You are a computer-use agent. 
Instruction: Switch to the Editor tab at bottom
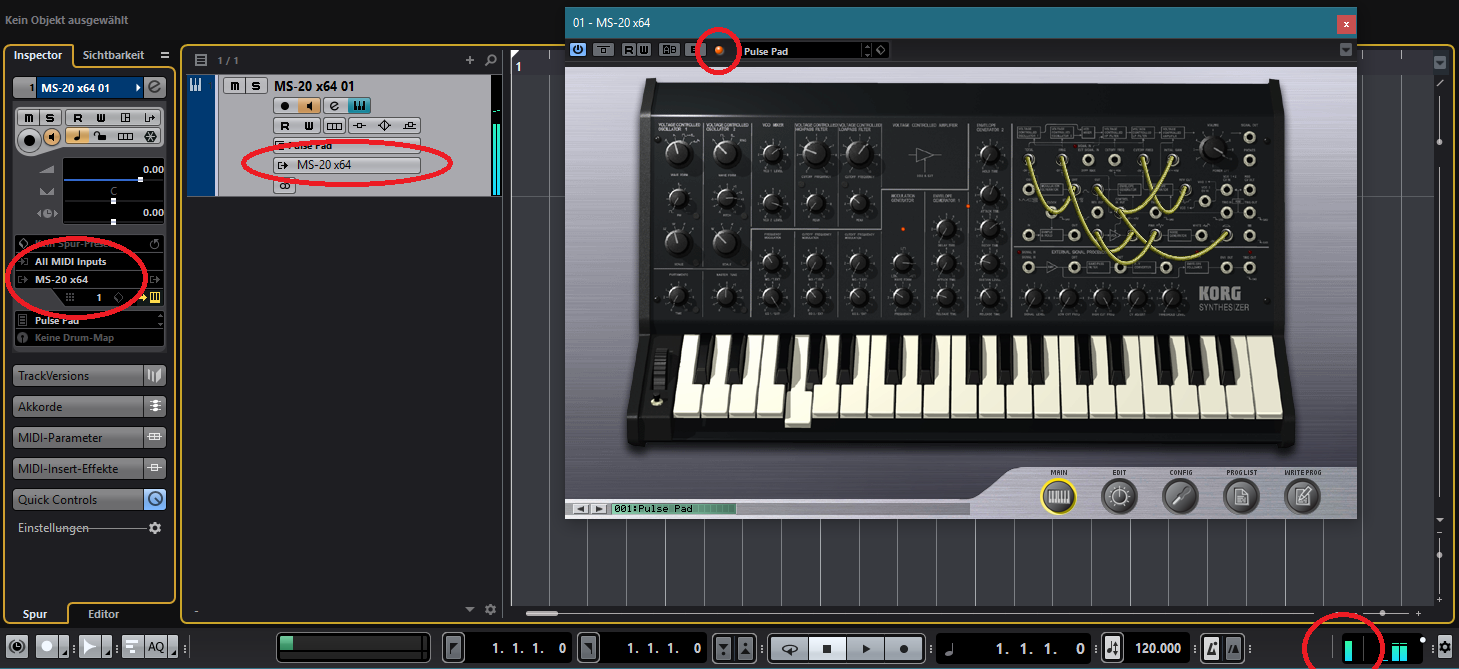(103, 614)
